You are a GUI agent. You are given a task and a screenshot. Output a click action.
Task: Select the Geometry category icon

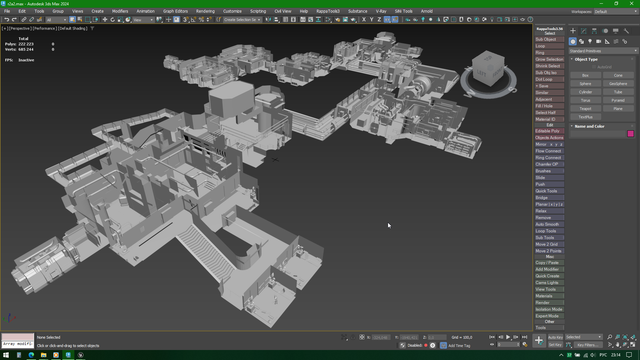[573, 41]
